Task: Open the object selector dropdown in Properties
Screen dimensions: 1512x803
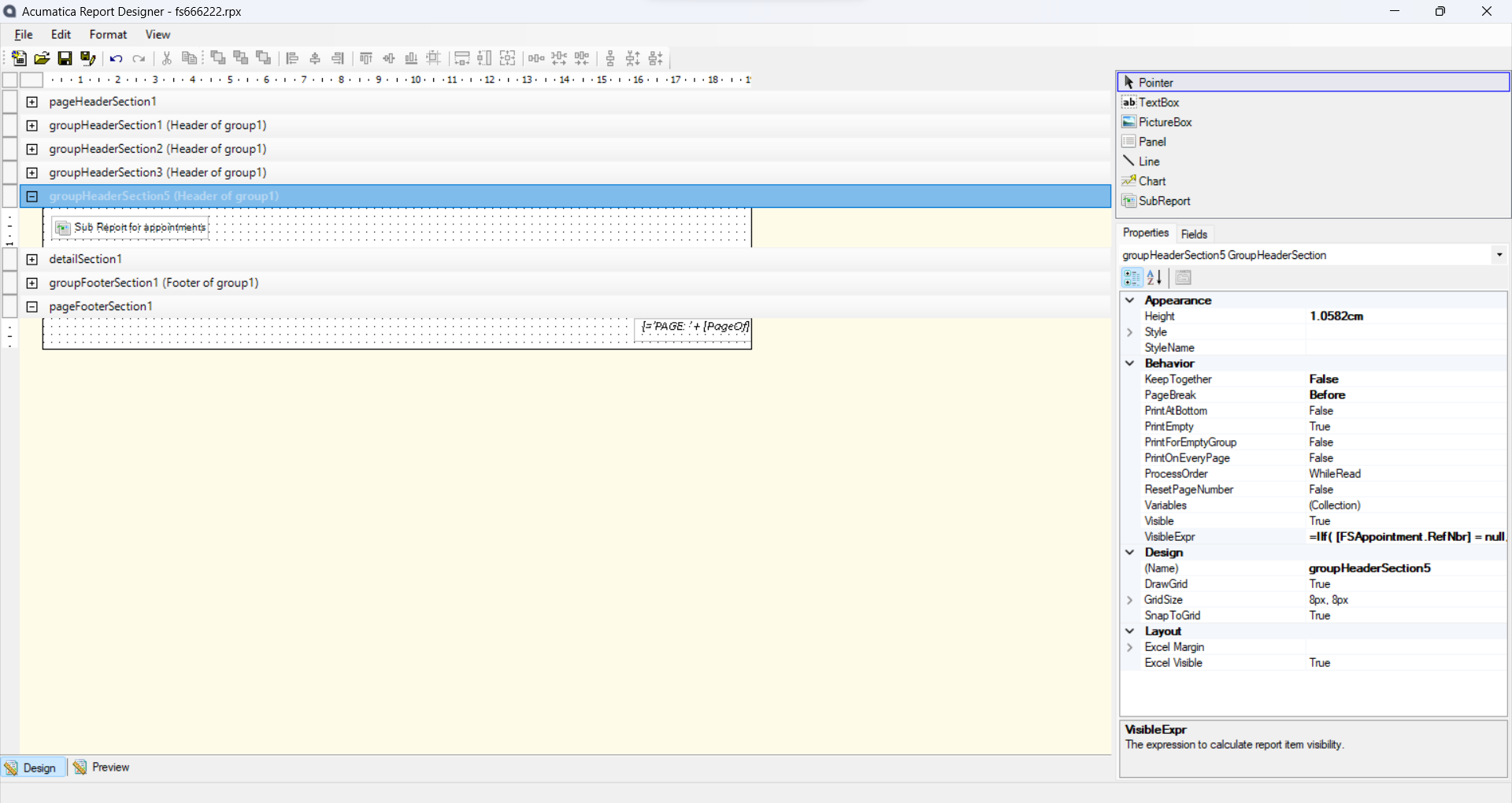Action: 1499,255
